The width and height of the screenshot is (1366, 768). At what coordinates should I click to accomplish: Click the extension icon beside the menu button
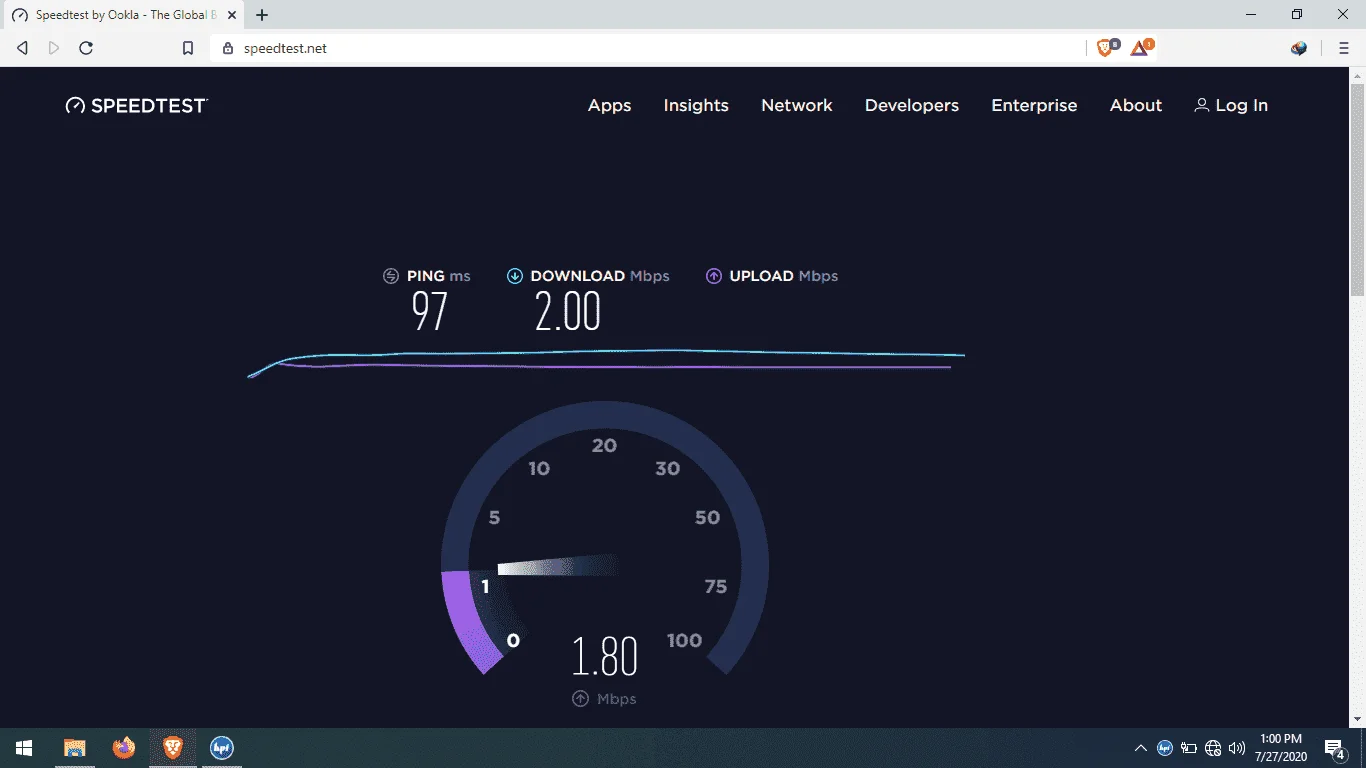click(x=1299, y=48)
